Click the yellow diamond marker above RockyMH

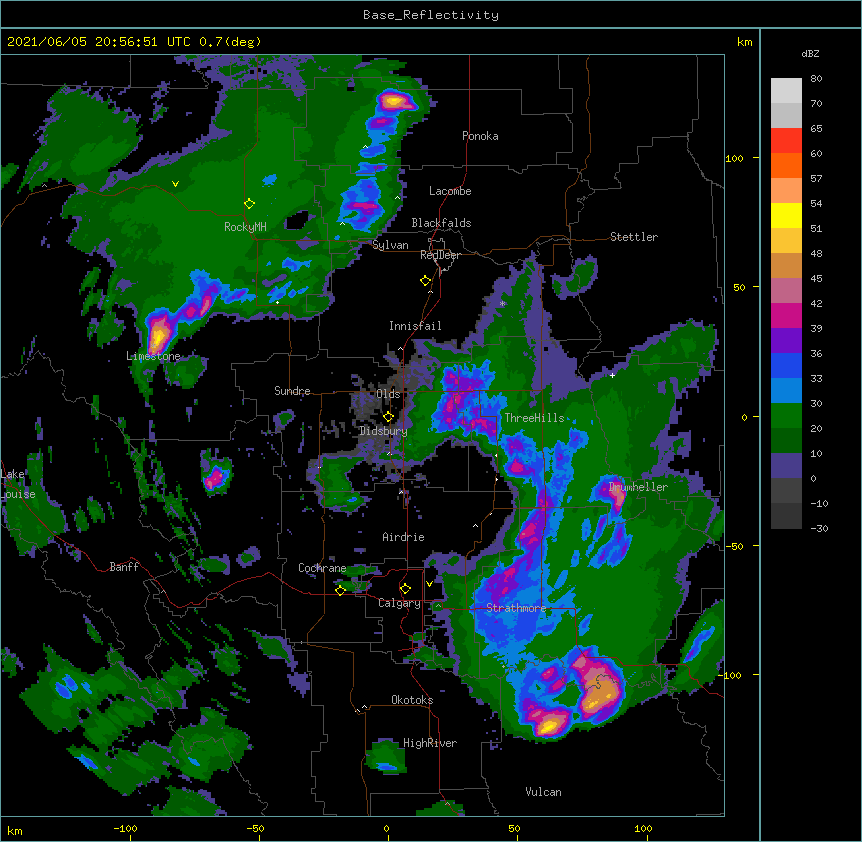pyautogui.click(x=250, y=204)
